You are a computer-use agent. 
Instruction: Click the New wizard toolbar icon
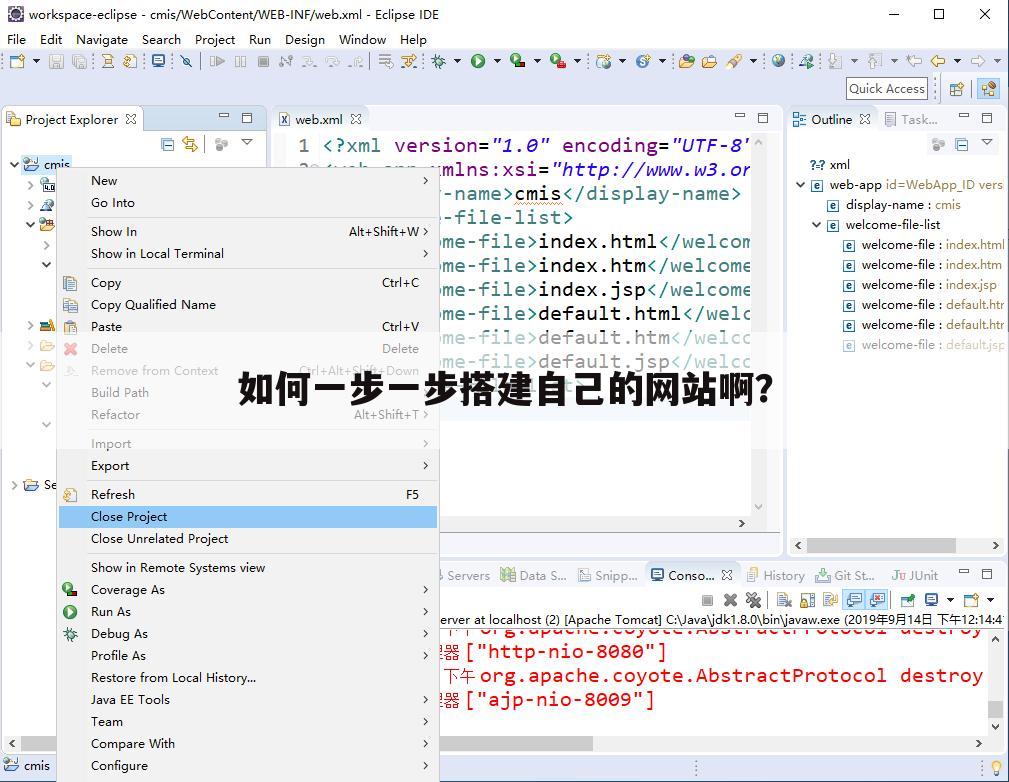[x=17, y=61]
